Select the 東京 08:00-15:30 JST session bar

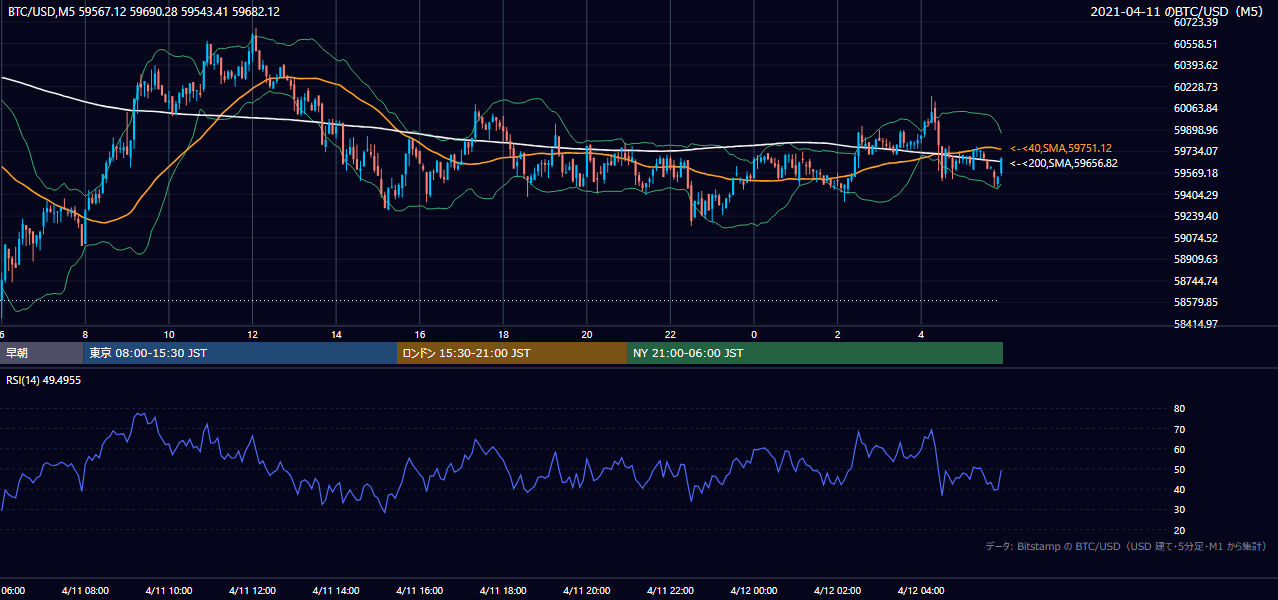240,353
